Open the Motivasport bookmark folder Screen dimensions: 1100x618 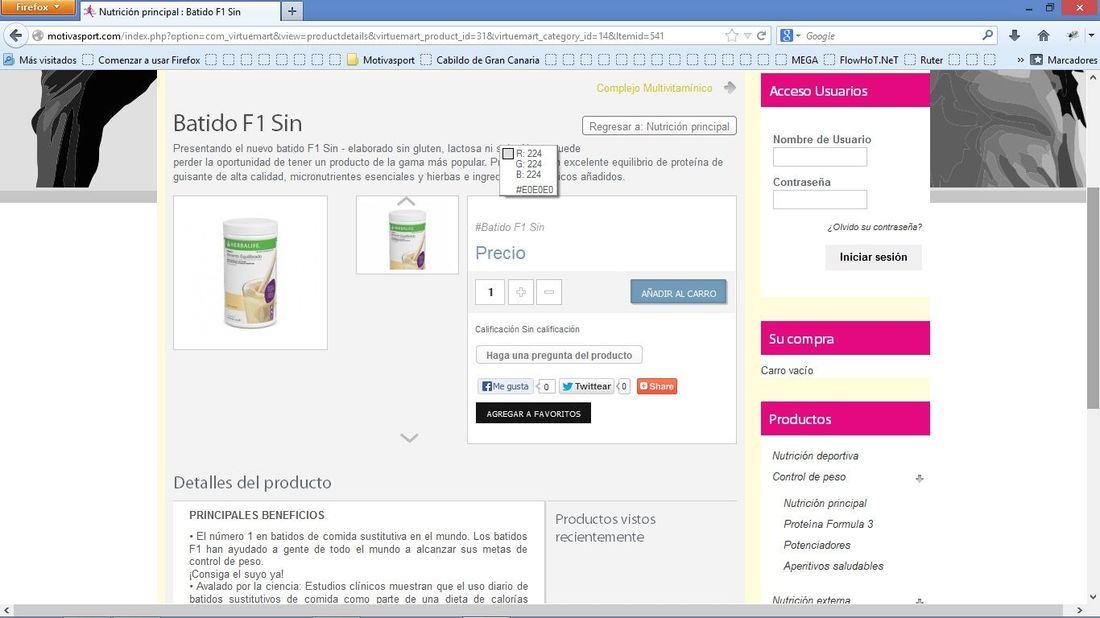click(381, 60)
